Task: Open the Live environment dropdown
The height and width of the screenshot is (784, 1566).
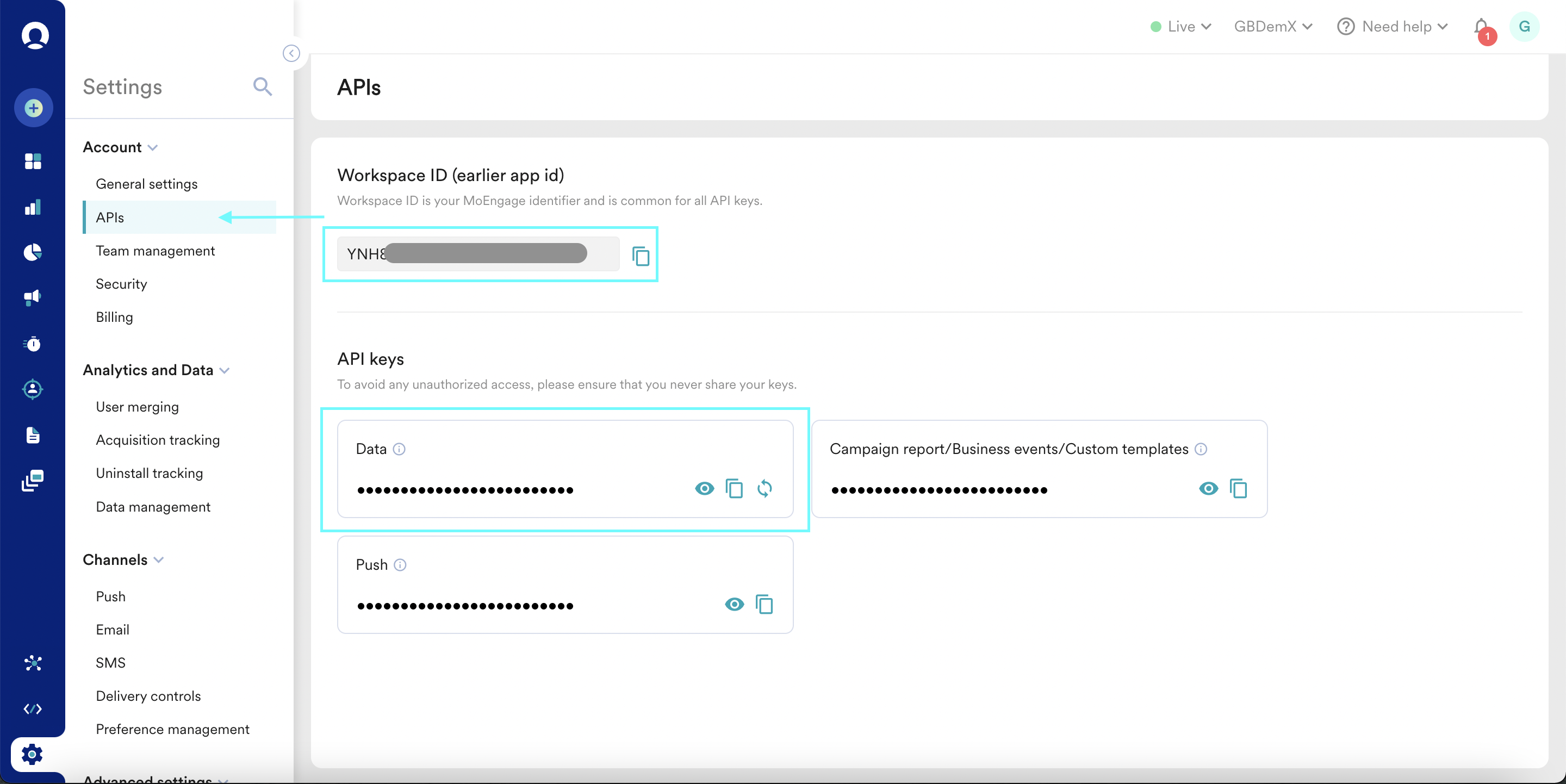Action: pyautogui.click(x=1180, y=27)
